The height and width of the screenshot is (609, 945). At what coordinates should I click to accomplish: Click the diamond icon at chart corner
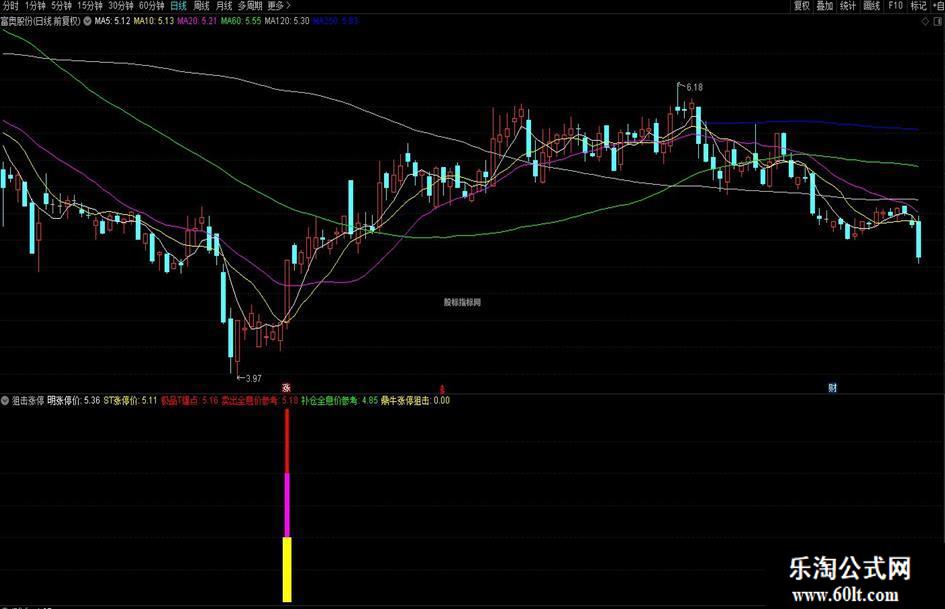[925, 21]
